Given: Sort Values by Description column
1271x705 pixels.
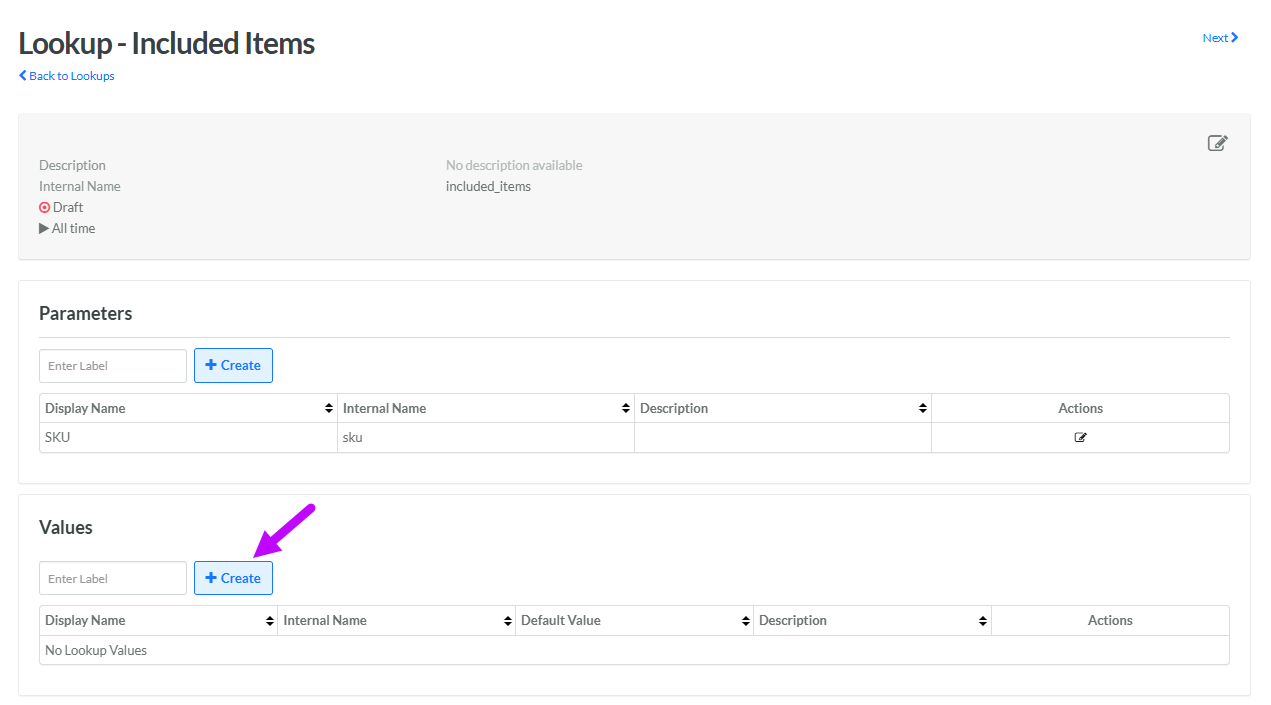Looking at the screenshot, I should click(983, 621).
